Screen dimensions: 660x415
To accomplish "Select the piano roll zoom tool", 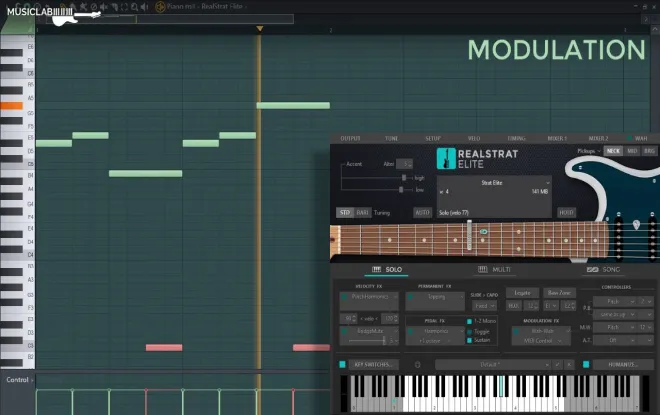I will [134, 7].
